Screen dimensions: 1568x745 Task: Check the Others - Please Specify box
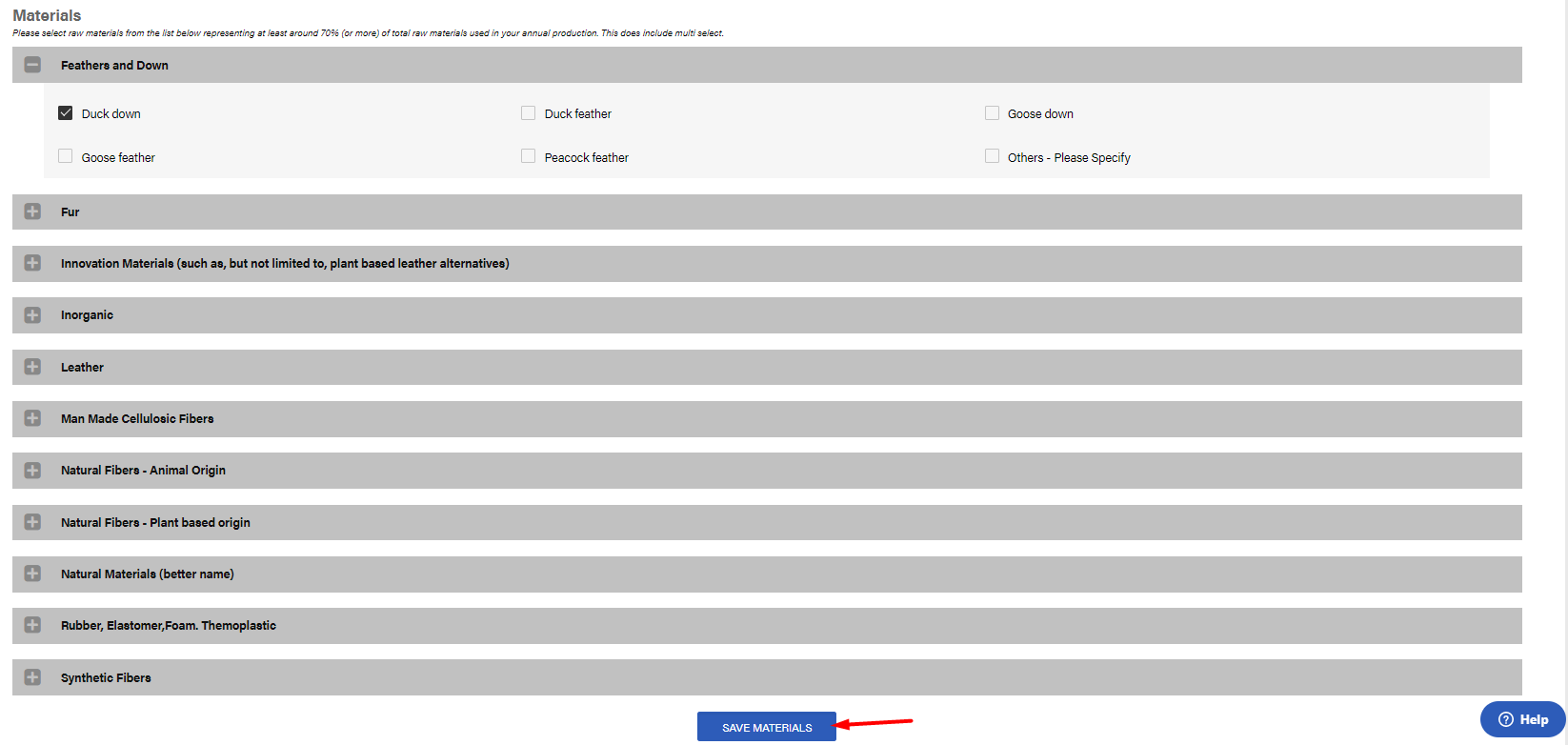pos(992,156)
